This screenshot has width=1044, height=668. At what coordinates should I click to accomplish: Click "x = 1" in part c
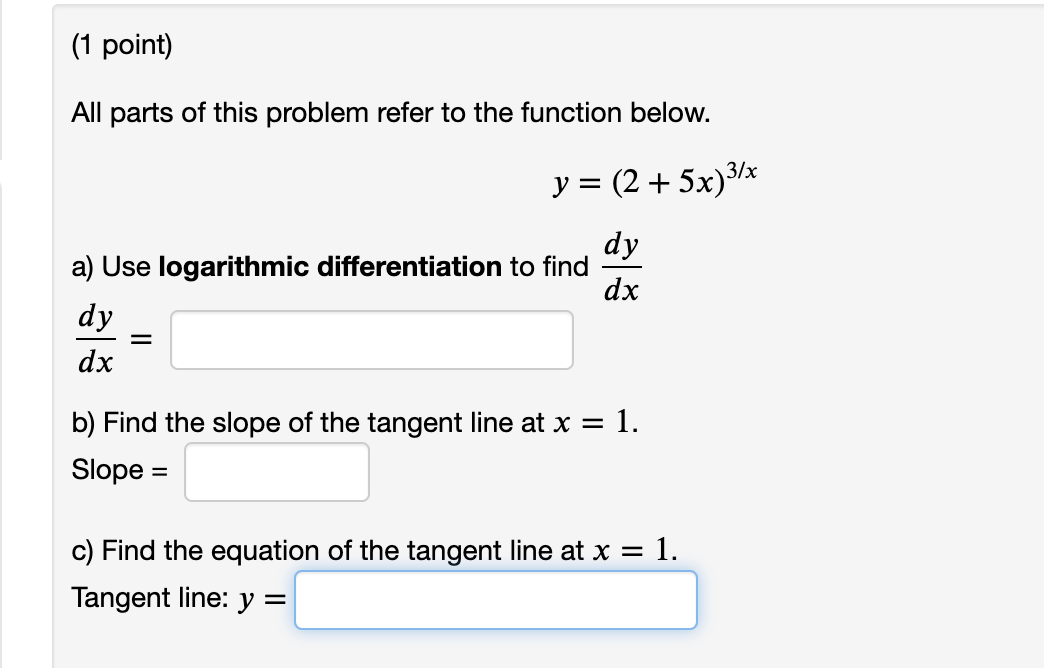click(x=635, y=550)
